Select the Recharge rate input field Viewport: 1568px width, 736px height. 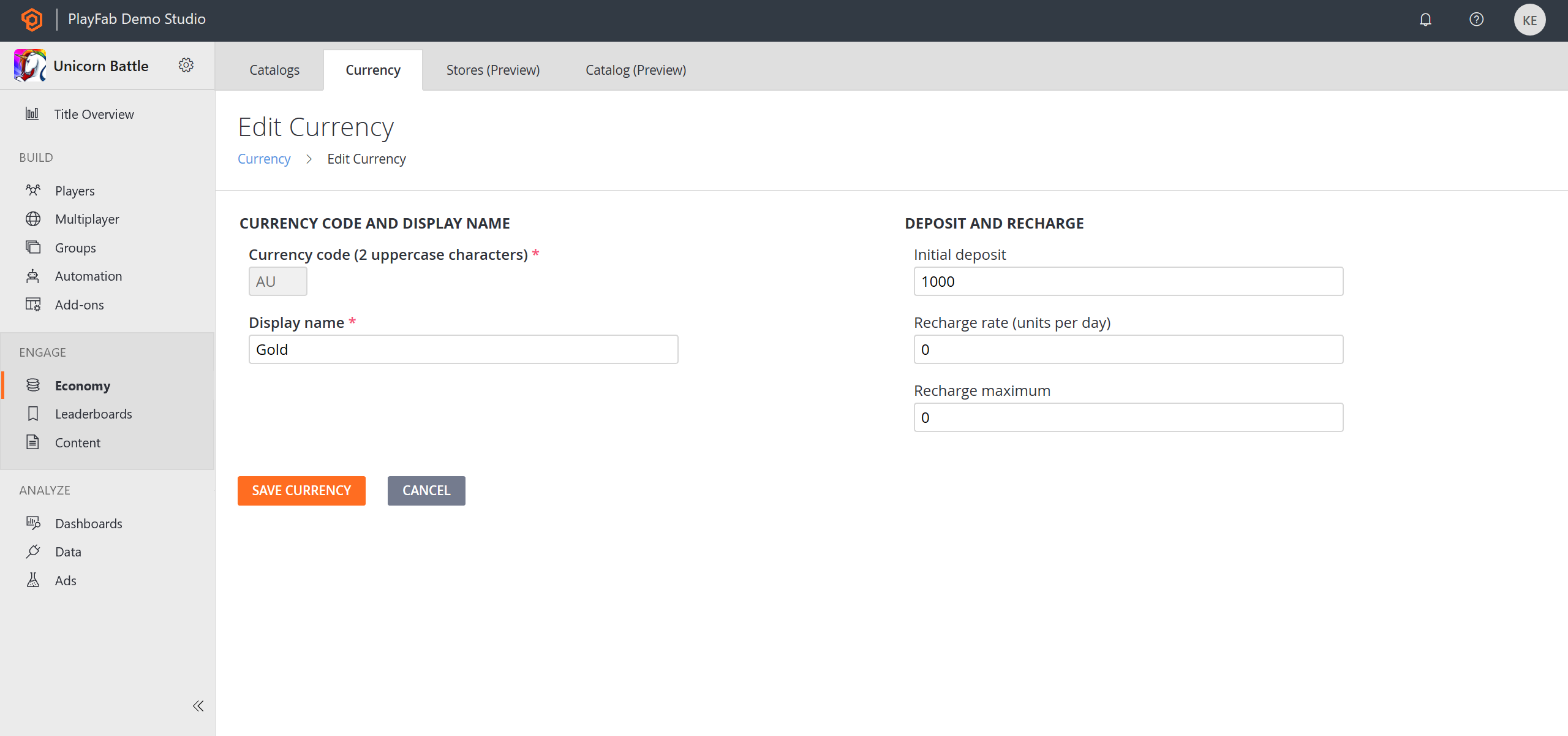tap(1128, 349)
